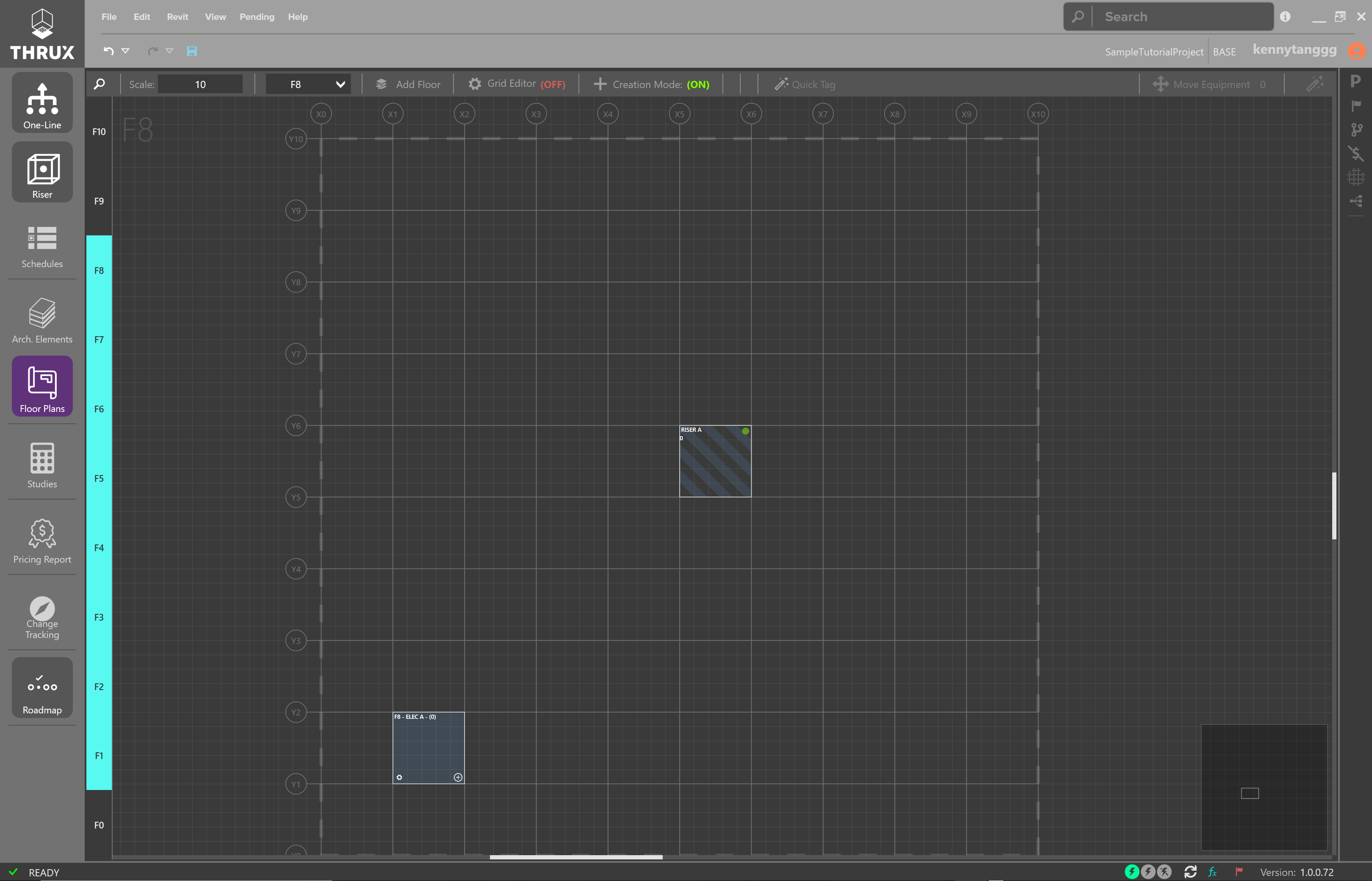Open the File menu

109,17
